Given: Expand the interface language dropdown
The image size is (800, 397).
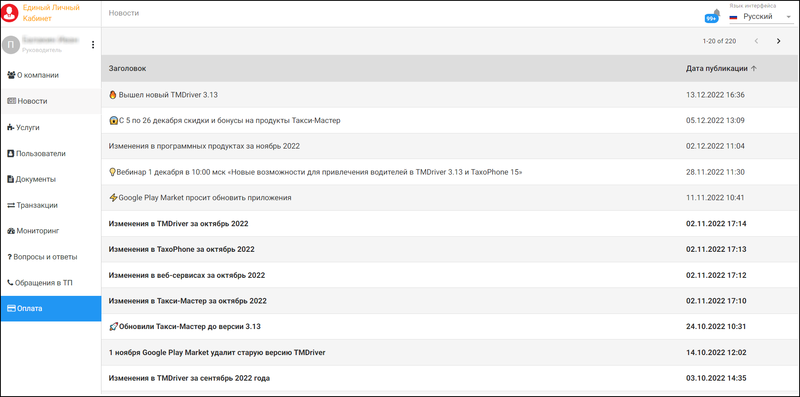Looking at the screenshot, I should pyautogui.click(x=761, y=17).
